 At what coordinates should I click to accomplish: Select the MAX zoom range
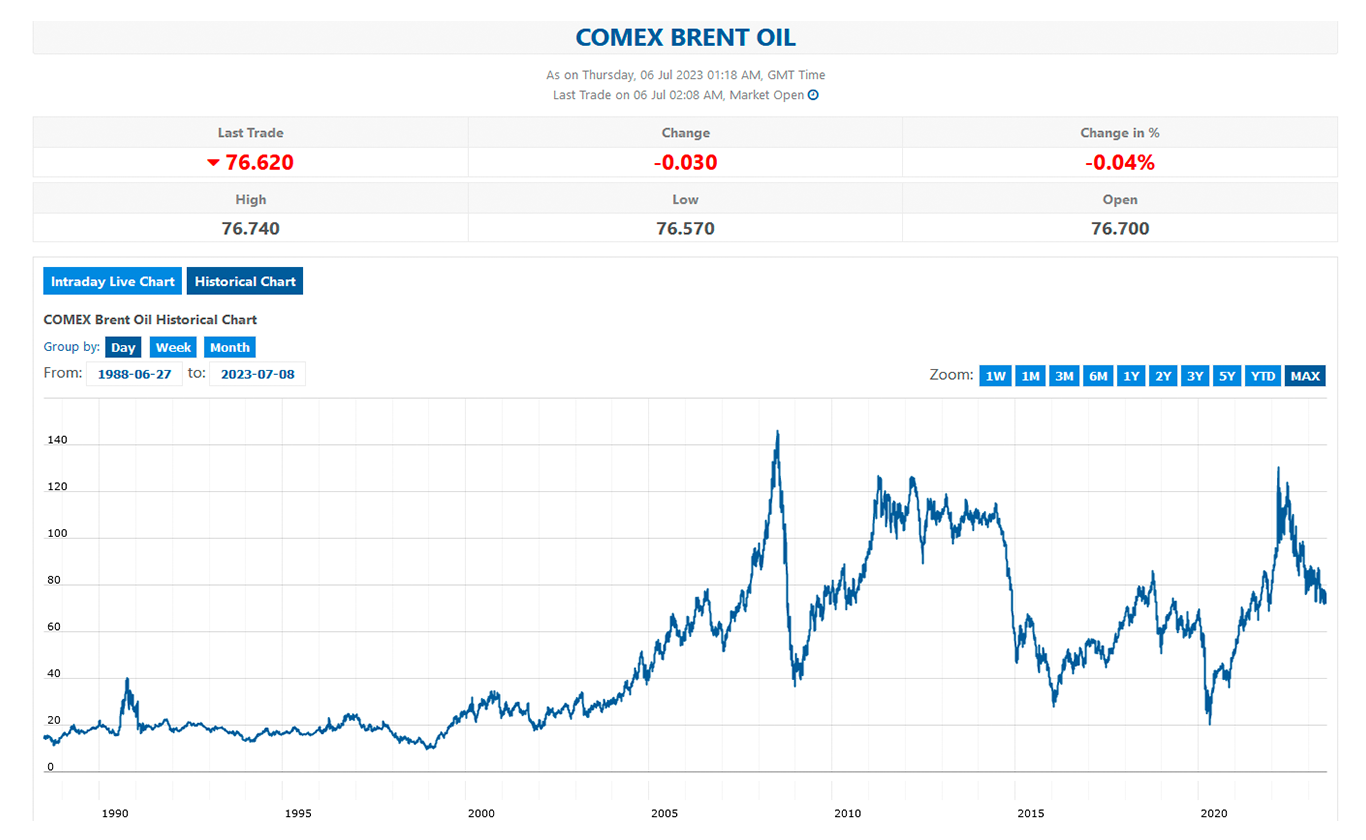coord(1305,376)
